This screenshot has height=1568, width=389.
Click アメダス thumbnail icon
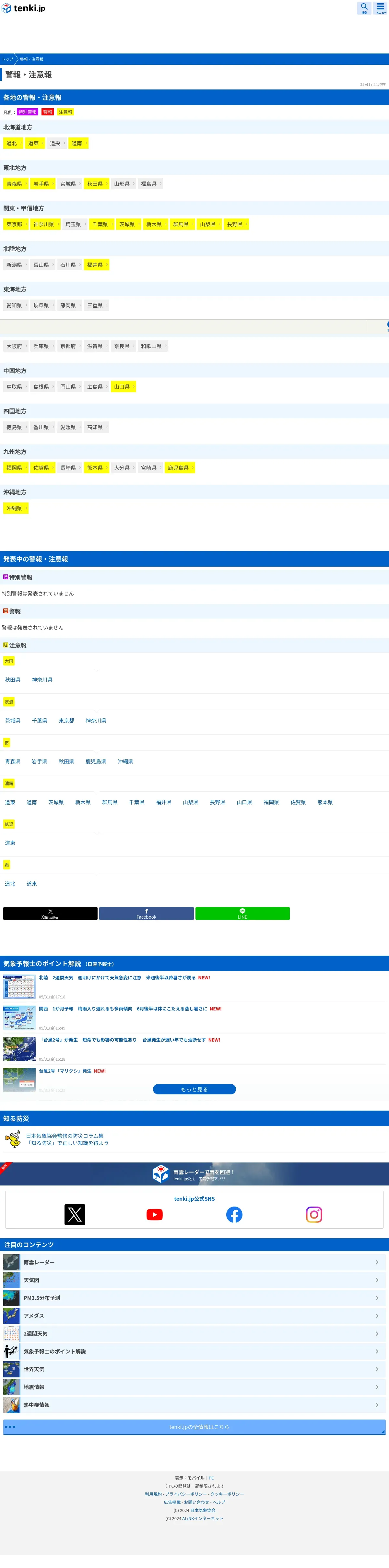[12, 1315]
